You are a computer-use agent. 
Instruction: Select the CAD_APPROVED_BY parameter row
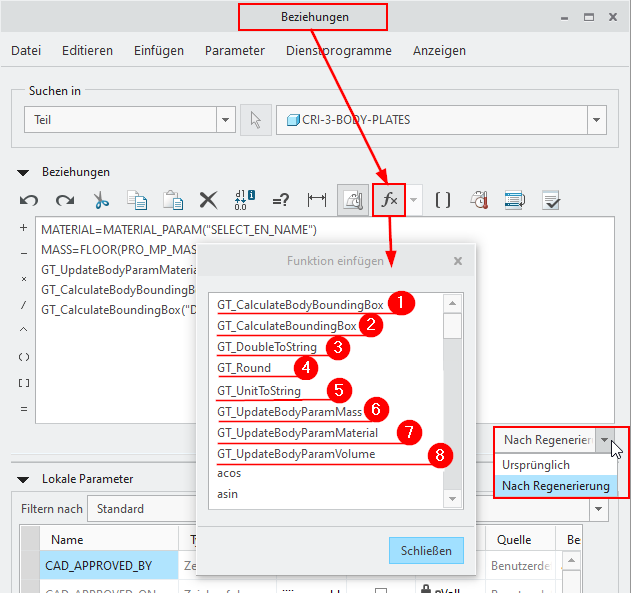coord(109,566)
